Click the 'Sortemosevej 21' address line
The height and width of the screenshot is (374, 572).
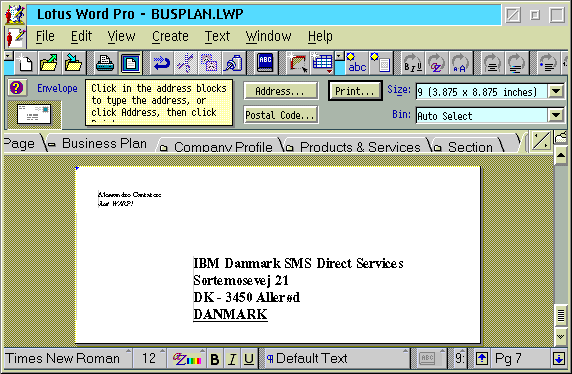click(241, 280)
